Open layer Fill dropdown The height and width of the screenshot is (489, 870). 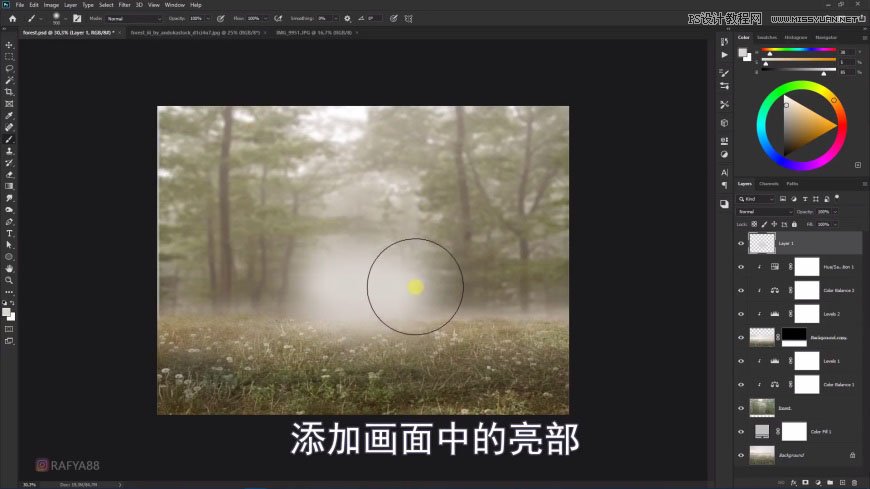[835, 224]
